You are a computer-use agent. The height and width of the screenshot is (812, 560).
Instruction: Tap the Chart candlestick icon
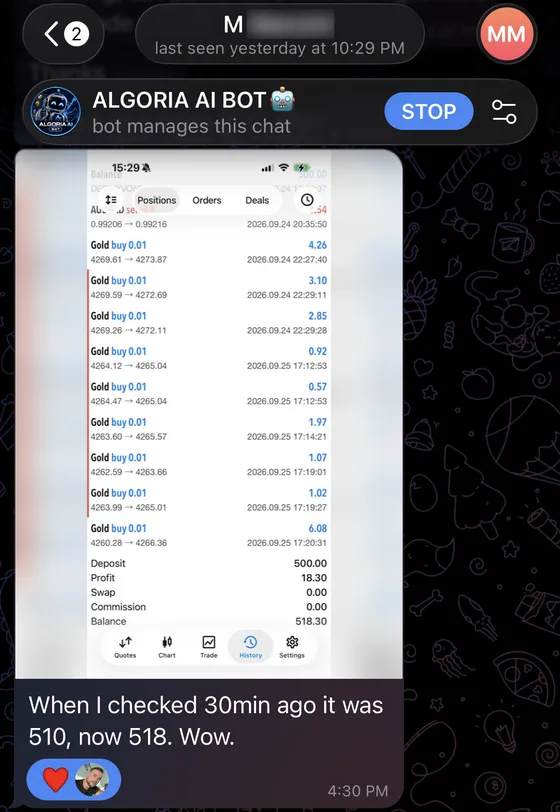tap(167, 647)
